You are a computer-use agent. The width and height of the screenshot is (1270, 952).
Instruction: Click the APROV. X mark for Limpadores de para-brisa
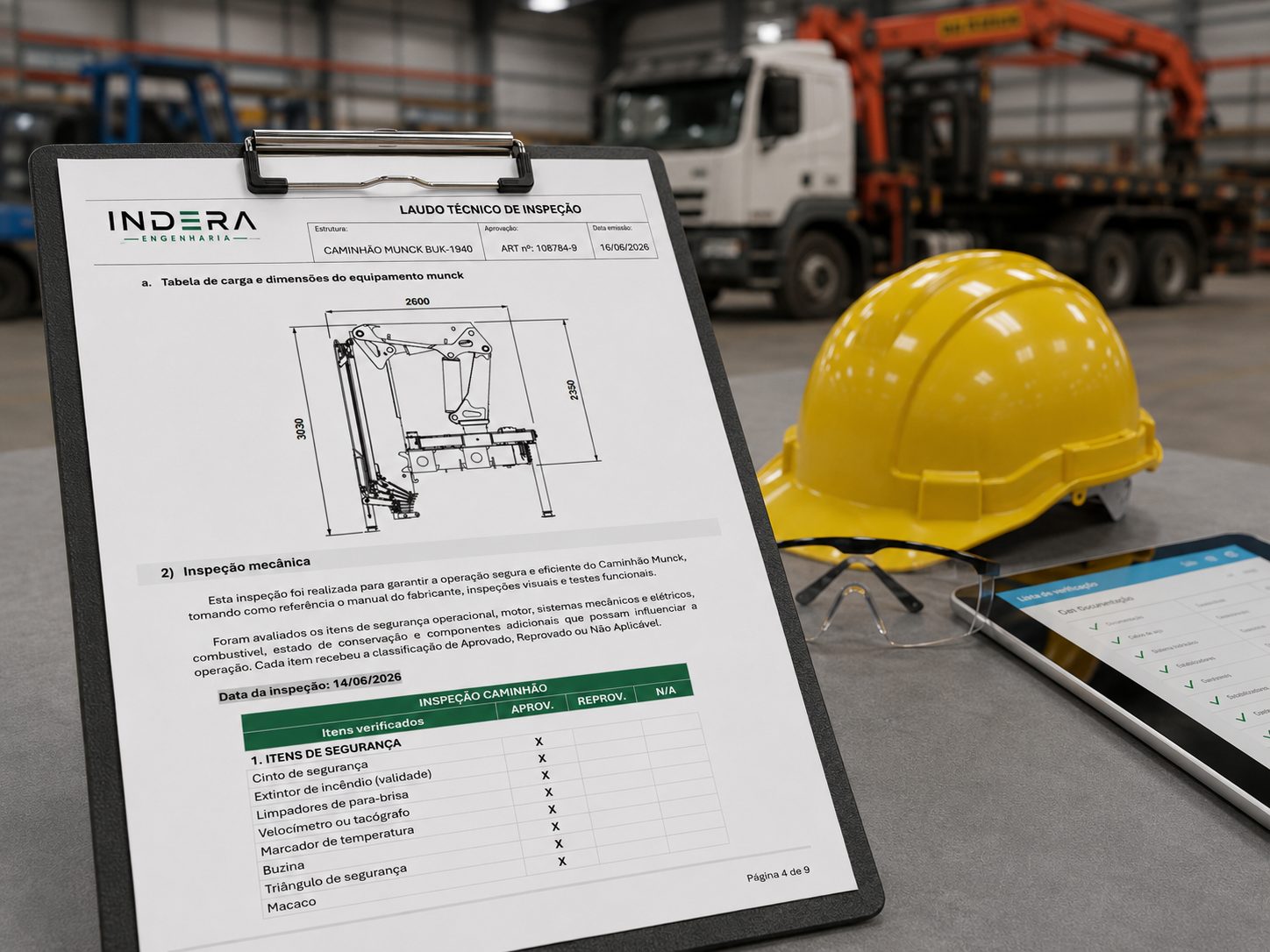coord(546,775)
